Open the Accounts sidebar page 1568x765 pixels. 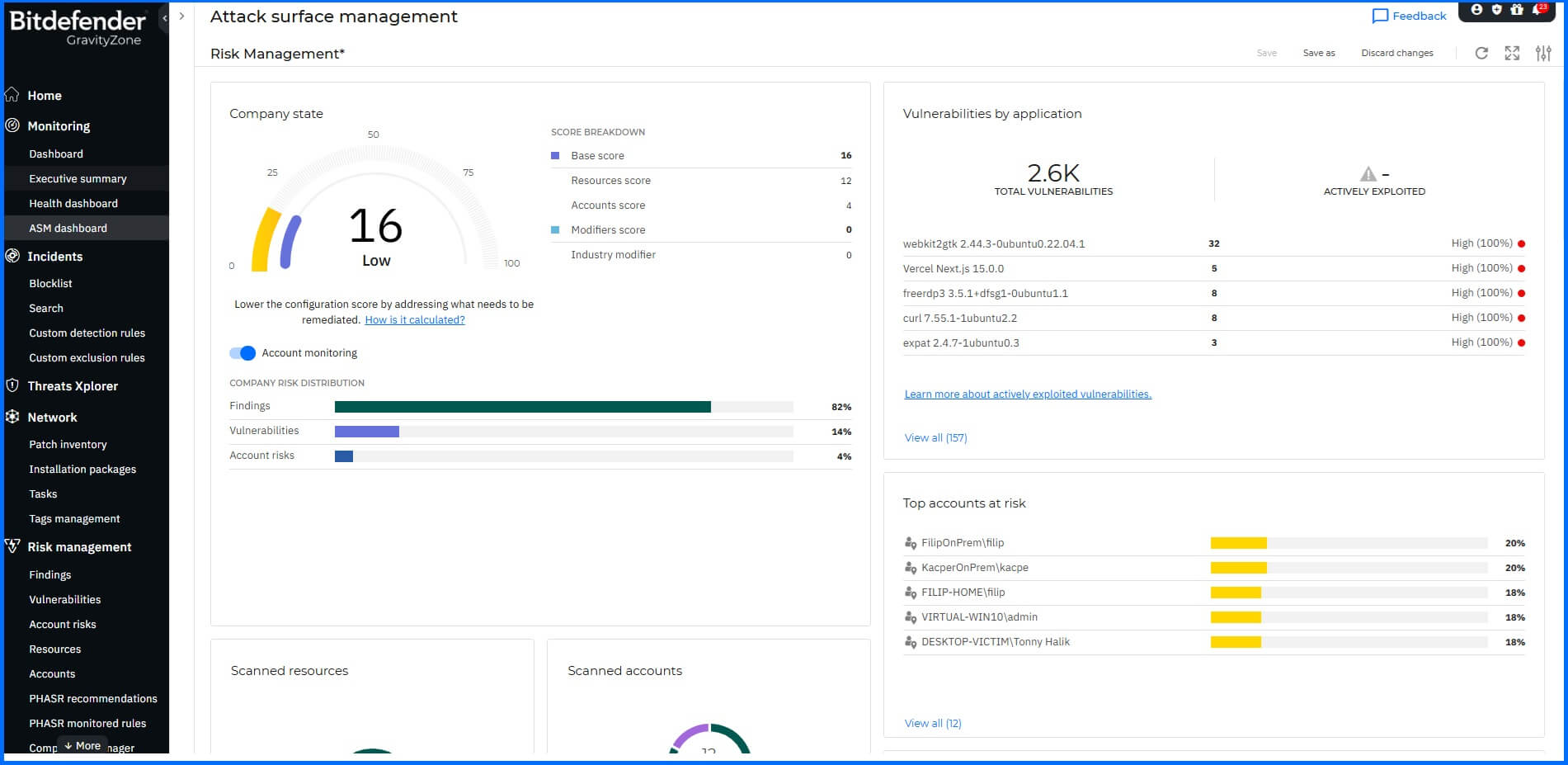(x=52, y=674)
